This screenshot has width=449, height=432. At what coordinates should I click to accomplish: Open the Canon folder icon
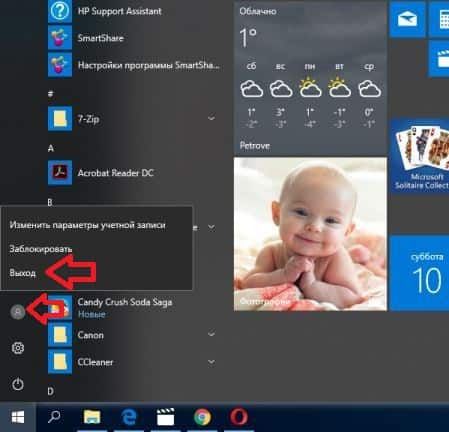tap(60, 335)
